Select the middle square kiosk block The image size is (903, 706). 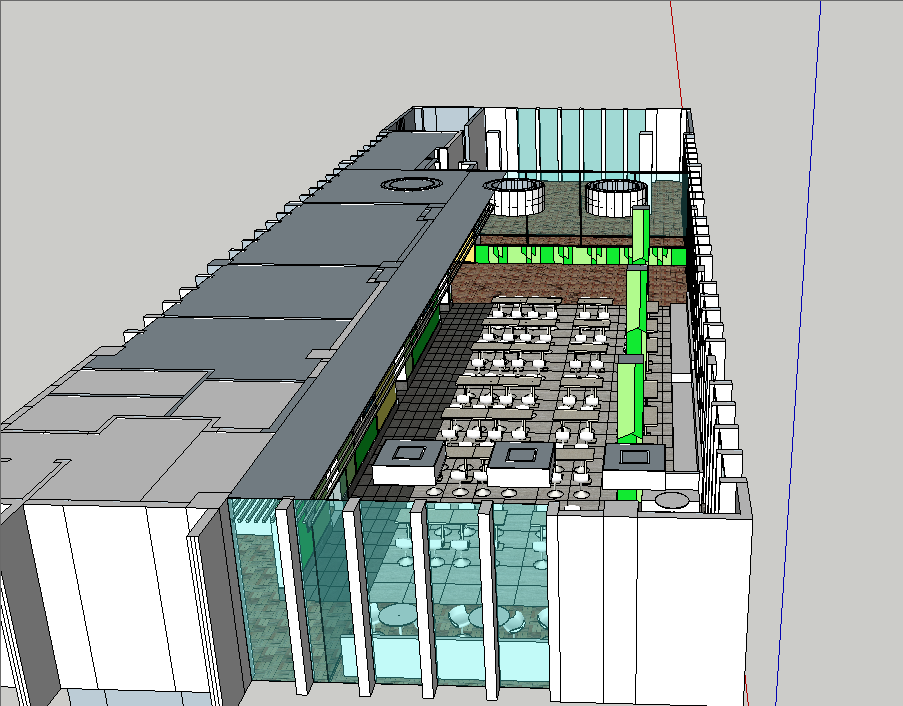tap(521, 464)
